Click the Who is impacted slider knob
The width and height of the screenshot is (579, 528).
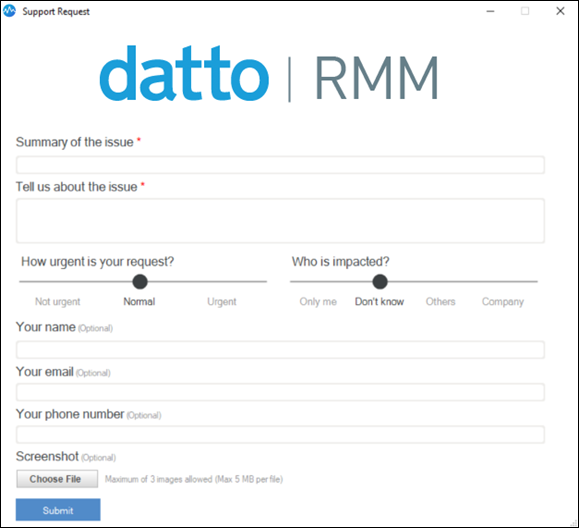point(380,282)
